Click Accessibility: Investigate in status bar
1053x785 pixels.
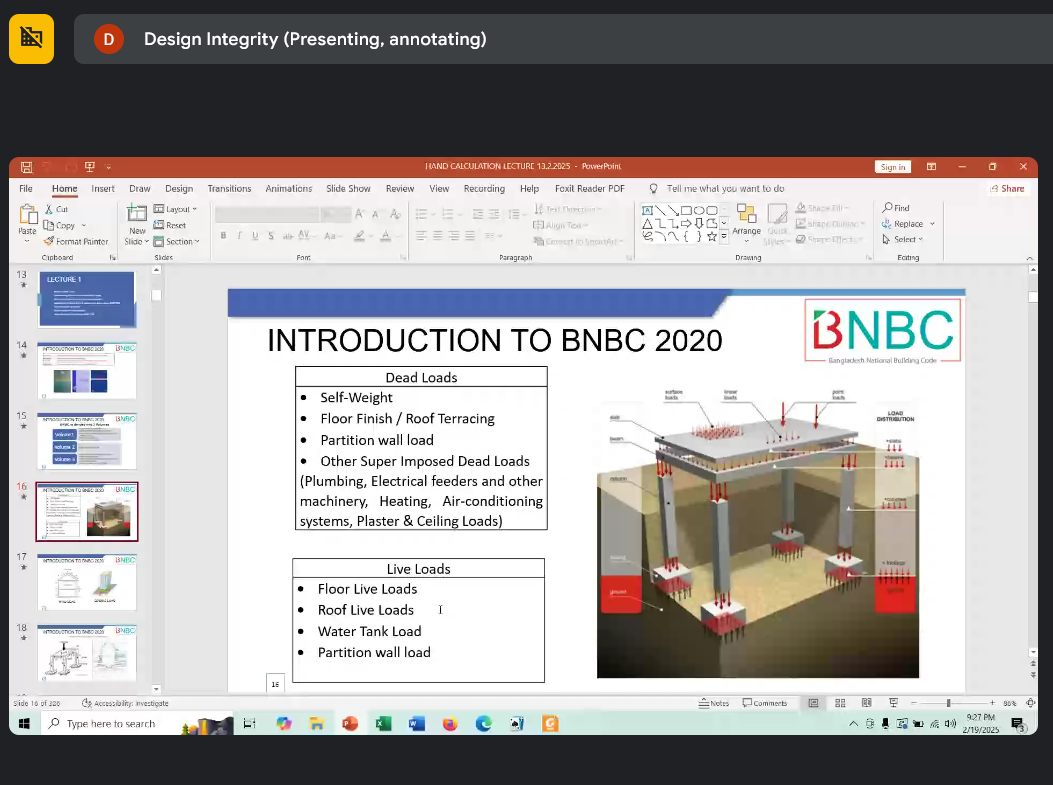point(125,703)
